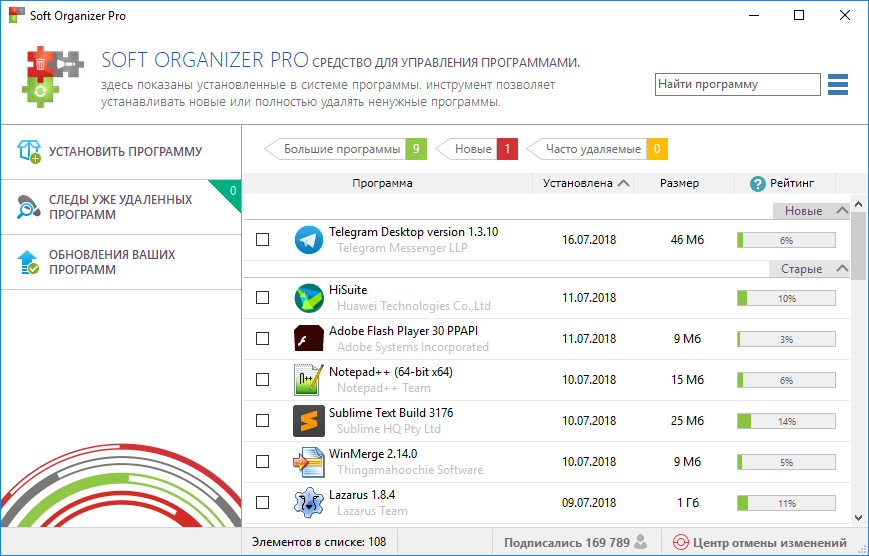The width and height of the screenshot is (869, 556).
Task: Tick the Adobe Flash Player 30 PPAPI checkbox
Action: pyautogui.click(x=263, y=339)
